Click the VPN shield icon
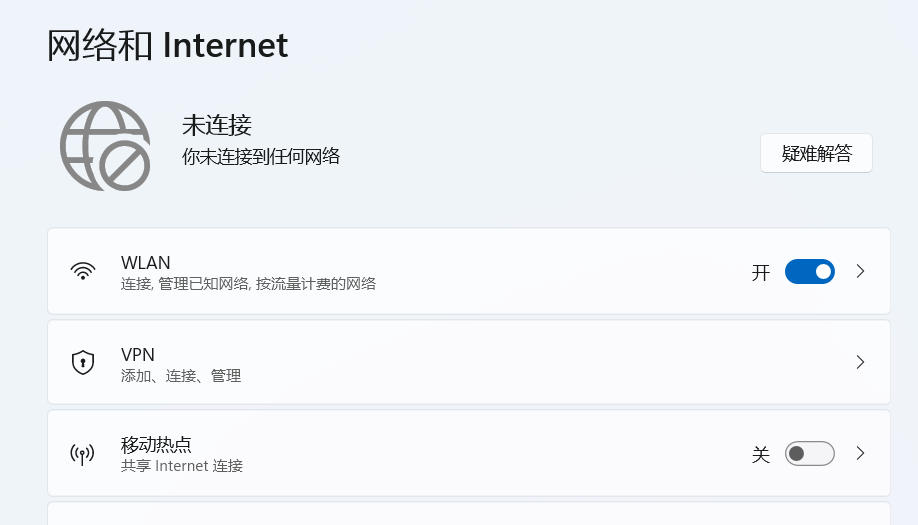This screenshot has width=918, height=525. pos(83,362)
